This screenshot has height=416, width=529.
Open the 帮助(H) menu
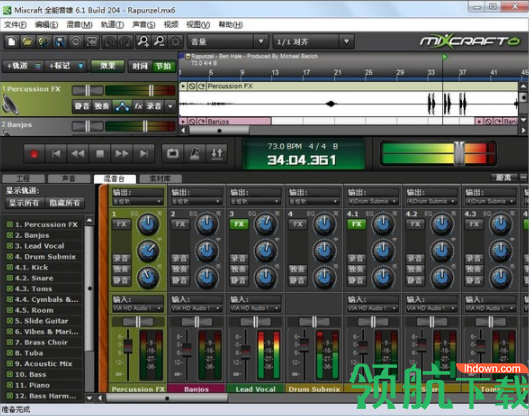[230, 25]
